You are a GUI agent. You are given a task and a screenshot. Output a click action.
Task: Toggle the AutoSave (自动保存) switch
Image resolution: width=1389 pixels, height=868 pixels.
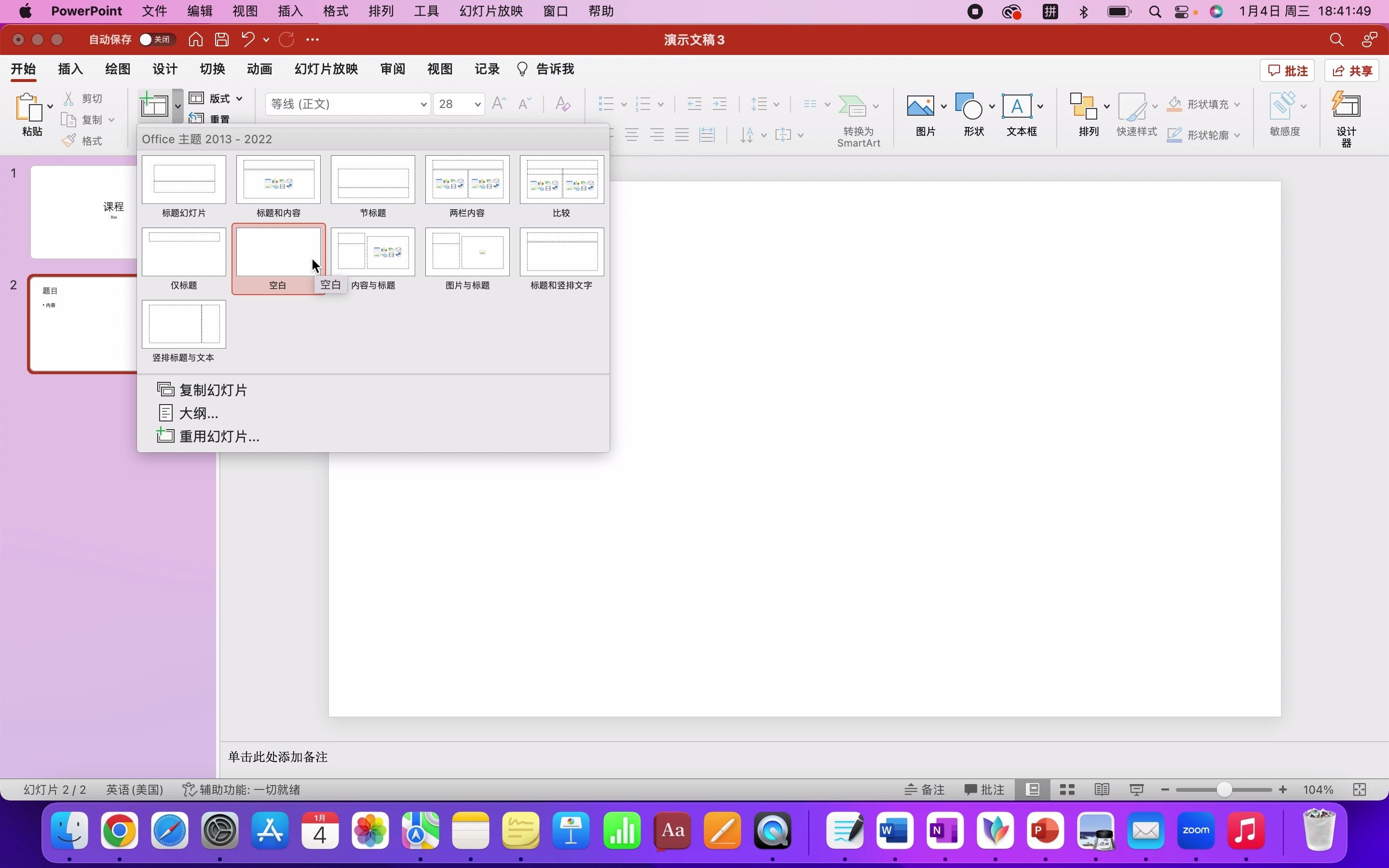tap(156, 40)
